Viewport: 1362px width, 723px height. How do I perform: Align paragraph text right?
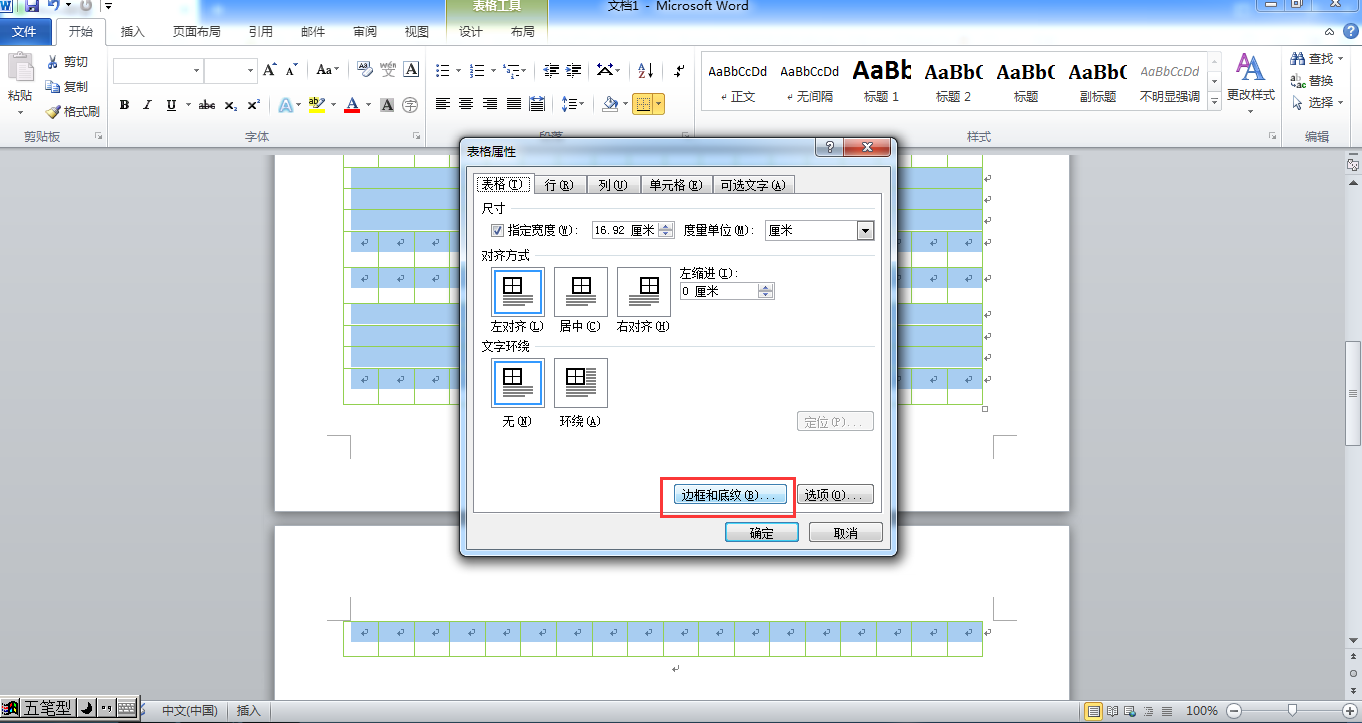pos(490,104)
